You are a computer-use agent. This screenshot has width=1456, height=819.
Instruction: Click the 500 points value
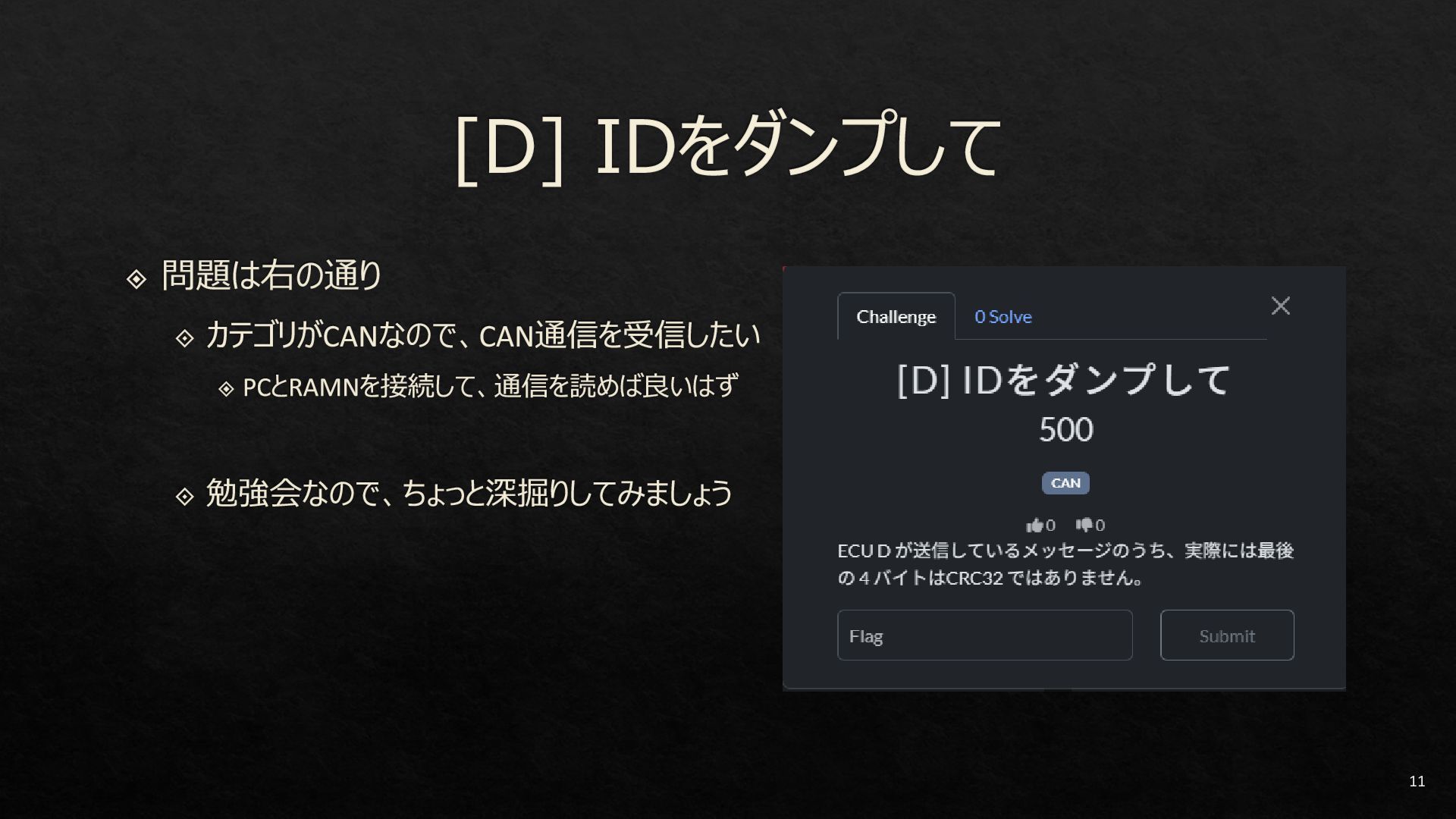pyautogui.click(x=1065, y=429)
